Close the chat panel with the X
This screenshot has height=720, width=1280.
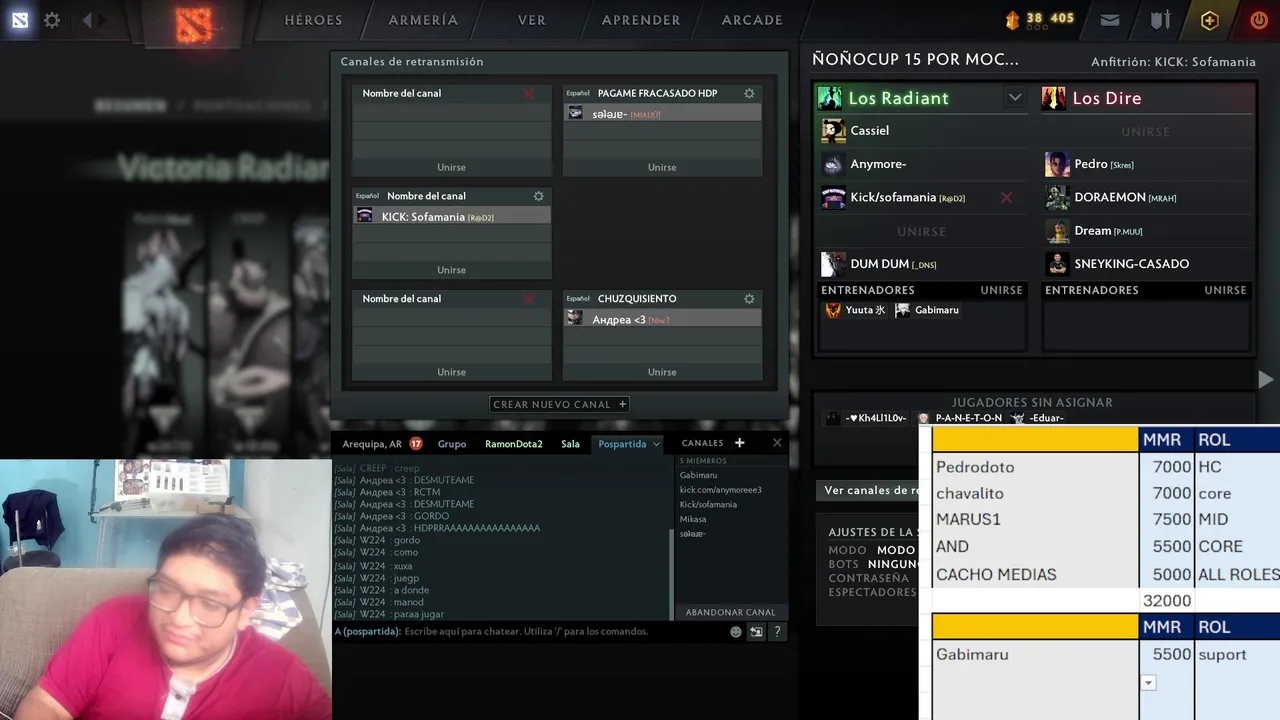(x=777, y=443)
